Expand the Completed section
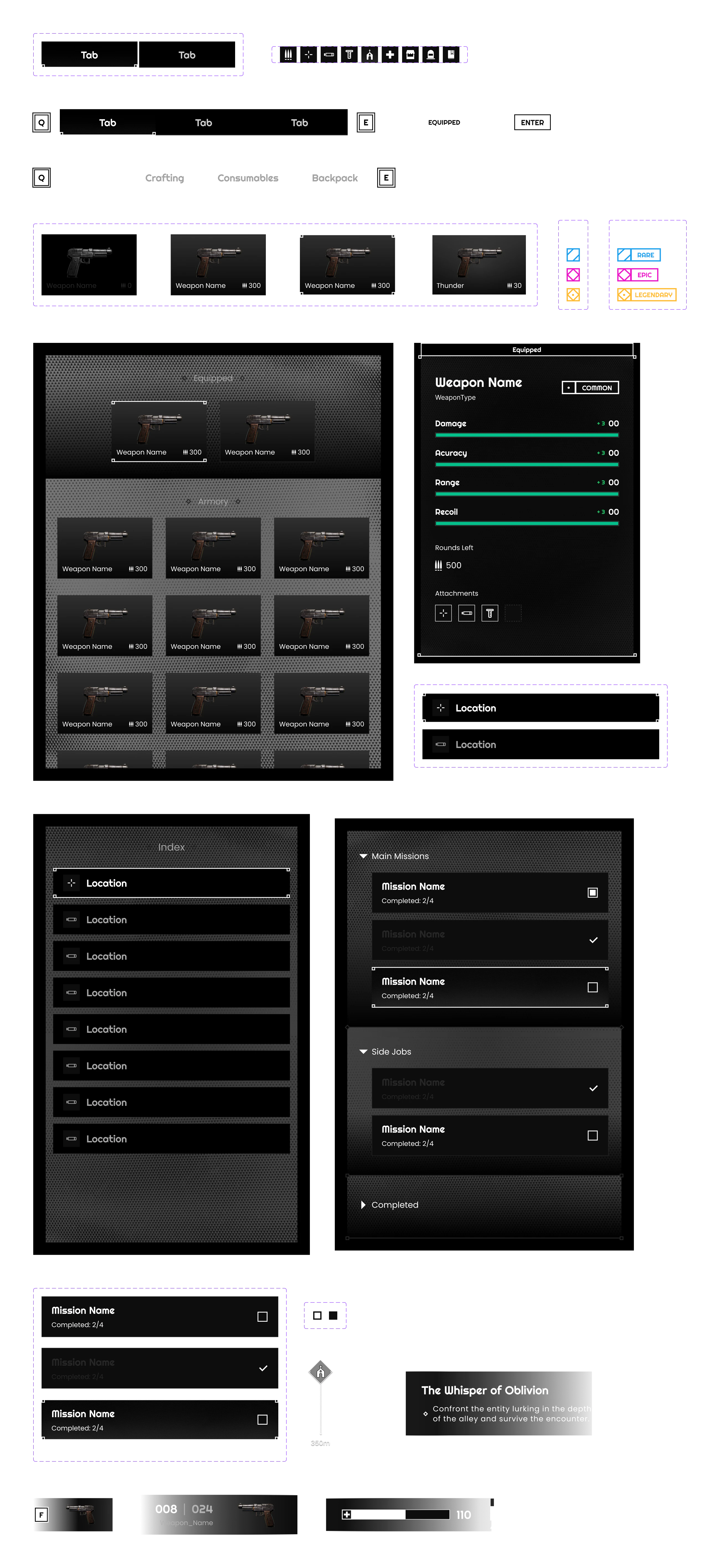Screen dimensions: 720x1568 point(364,1205)
